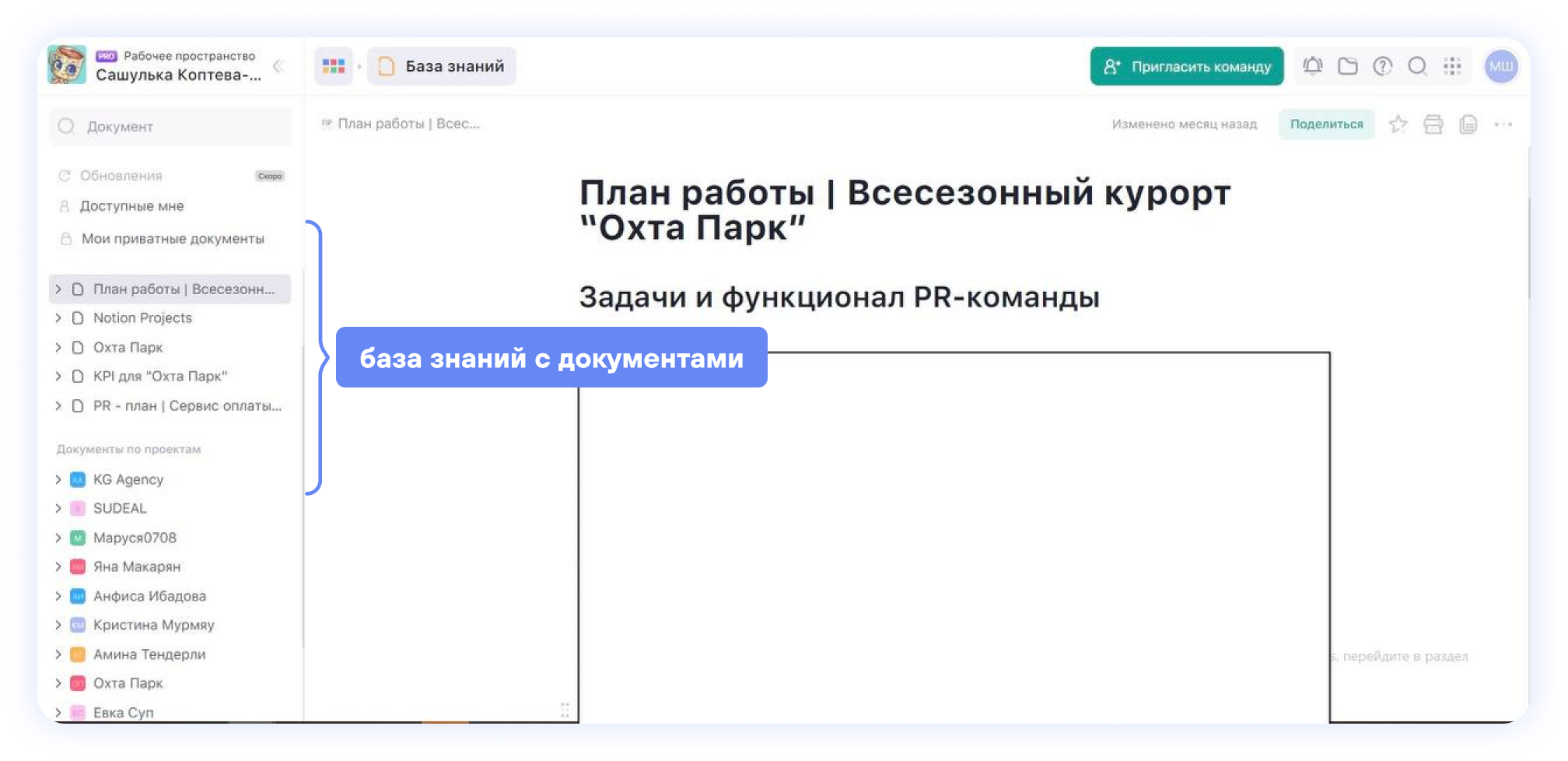The height and width of the screenshot is (761, 1568).
Task: Open 'Доступные мне' in the sidebar
Action: click(x=131, y=206)
